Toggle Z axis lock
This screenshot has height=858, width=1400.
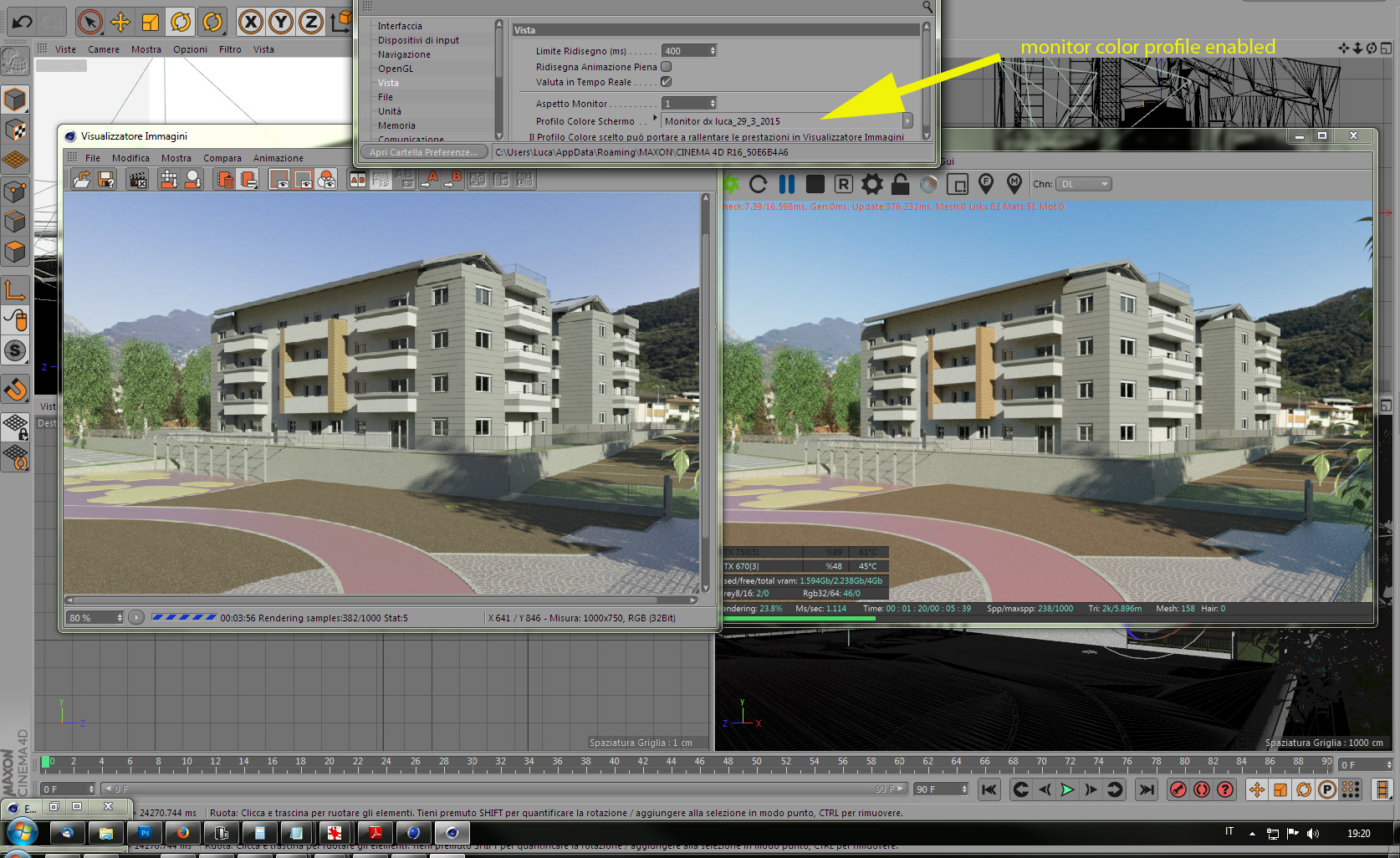311,22
